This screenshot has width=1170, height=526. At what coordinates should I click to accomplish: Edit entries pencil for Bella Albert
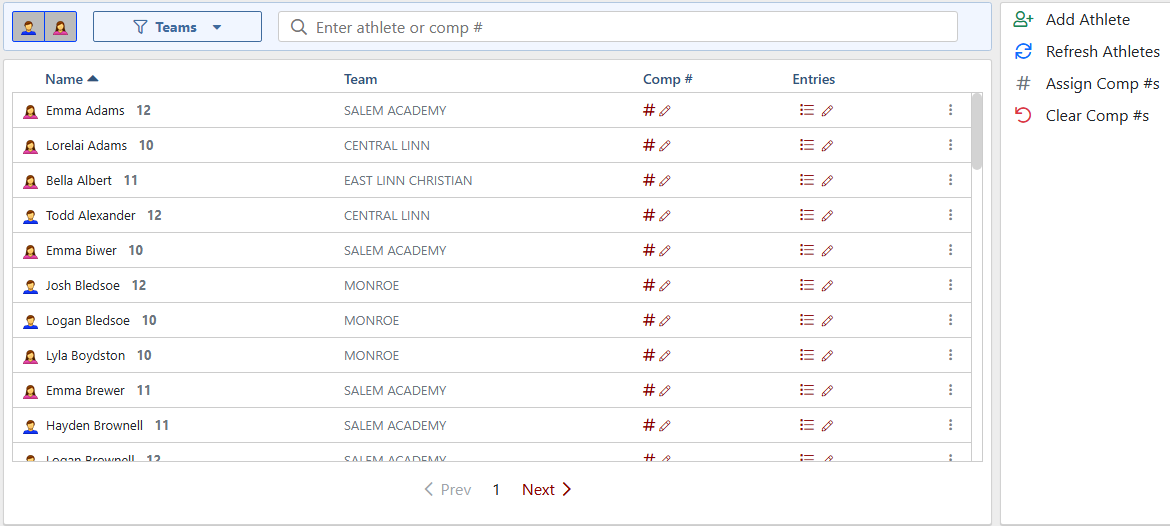coord(827,181)
